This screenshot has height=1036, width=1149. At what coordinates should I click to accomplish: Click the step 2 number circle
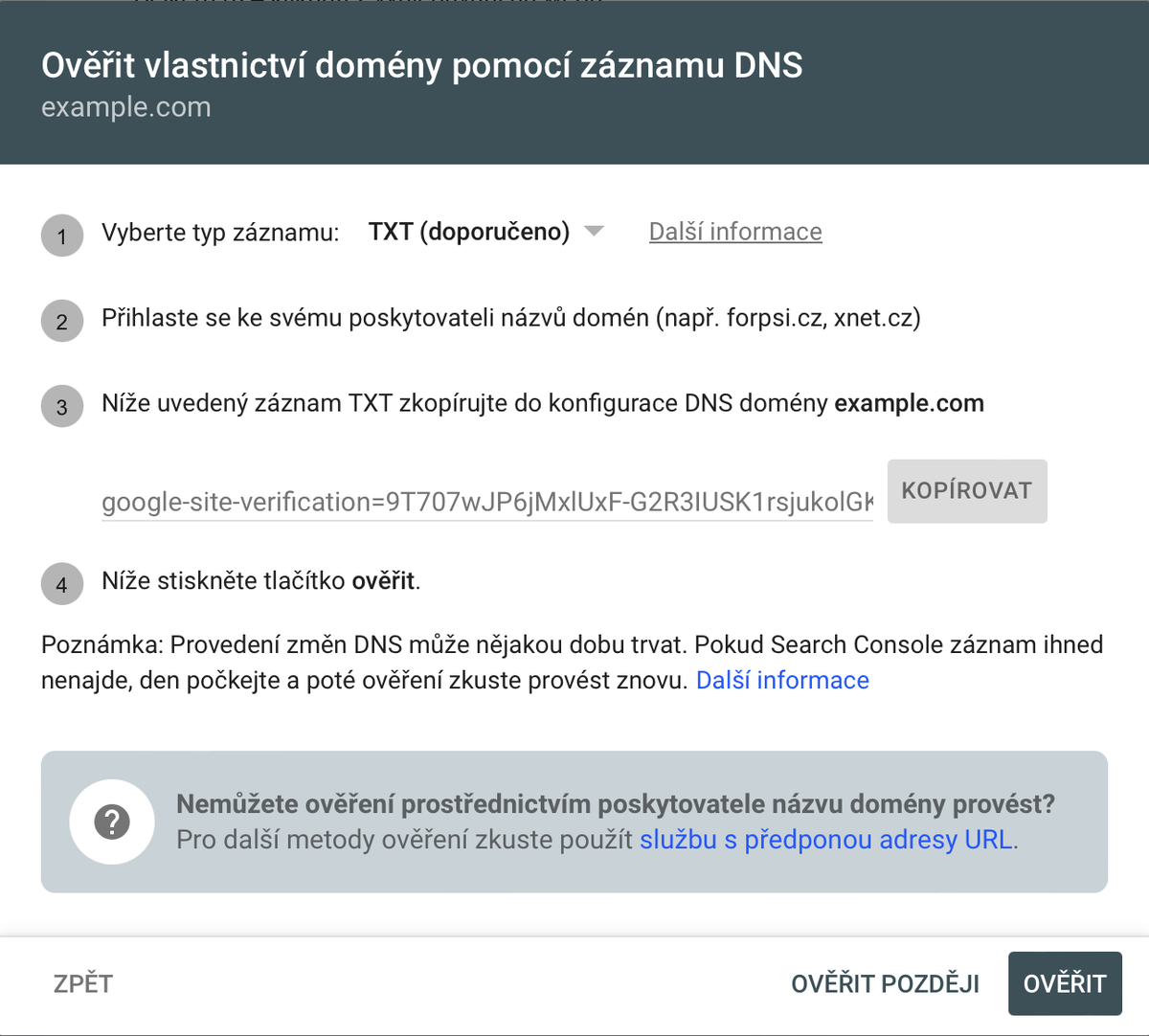point(62,321)
